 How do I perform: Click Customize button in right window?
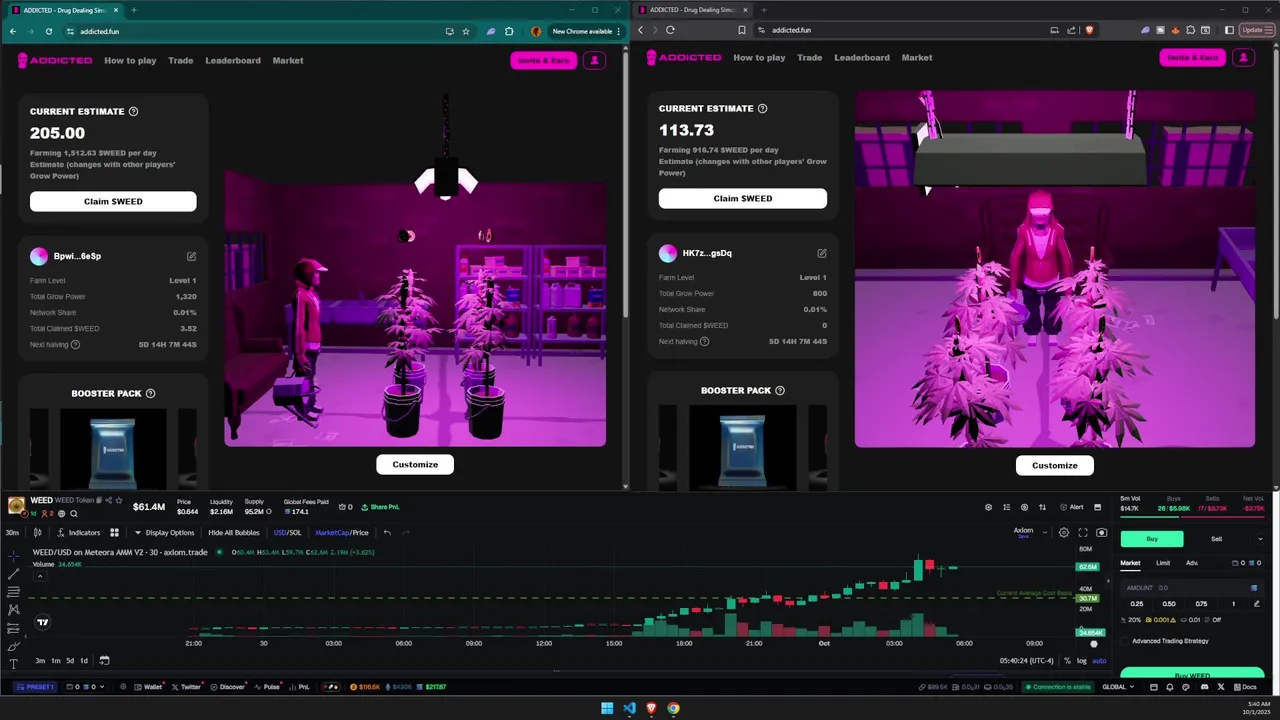pos(1055,465)
